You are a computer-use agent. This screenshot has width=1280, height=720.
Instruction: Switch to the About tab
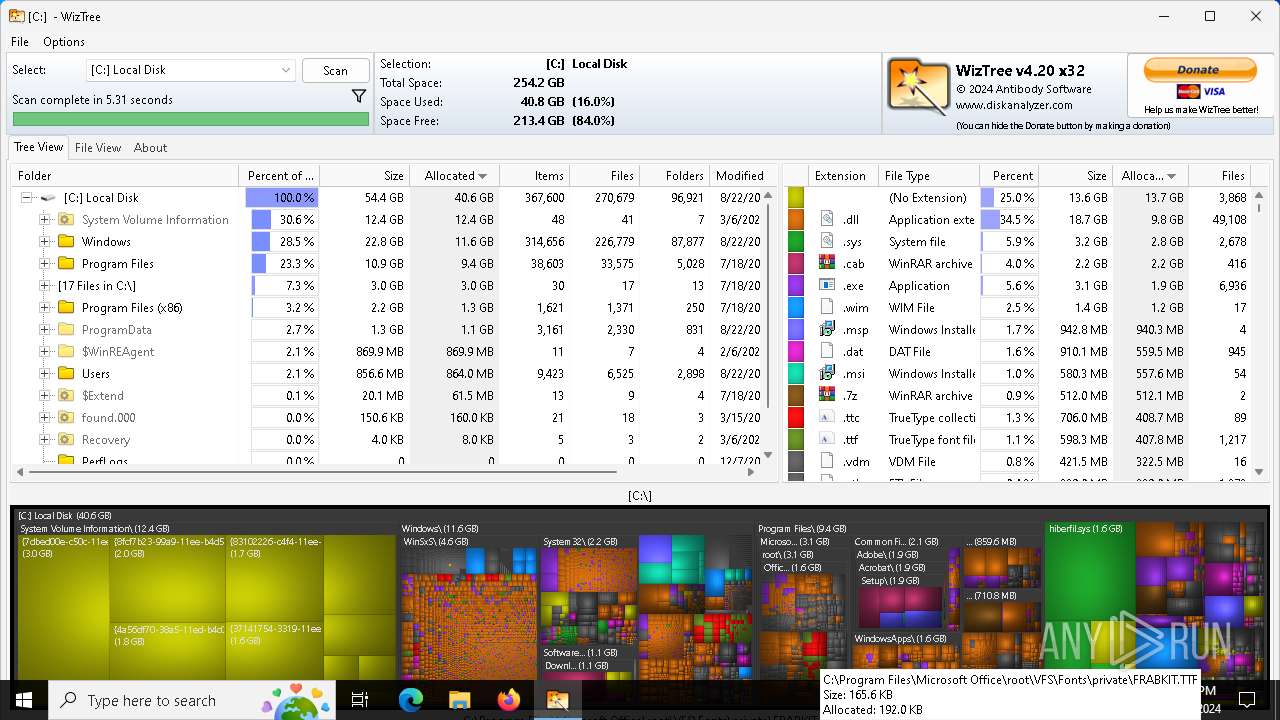[150, 147]
